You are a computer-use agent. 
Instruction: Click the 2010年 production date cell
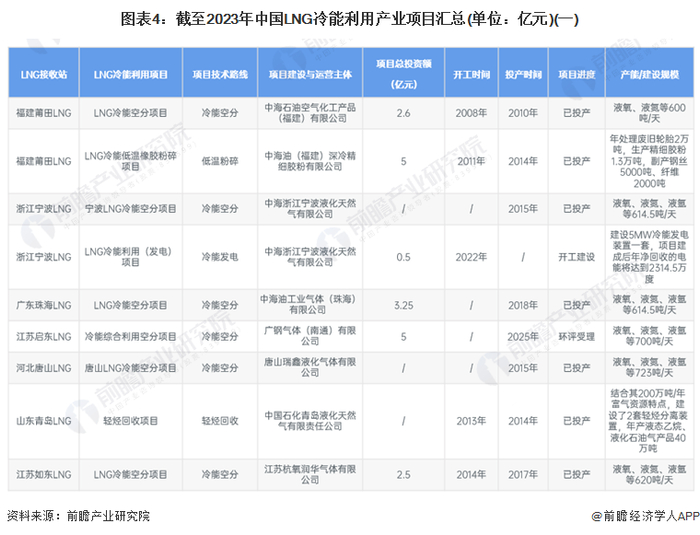[x=523, y=113]
